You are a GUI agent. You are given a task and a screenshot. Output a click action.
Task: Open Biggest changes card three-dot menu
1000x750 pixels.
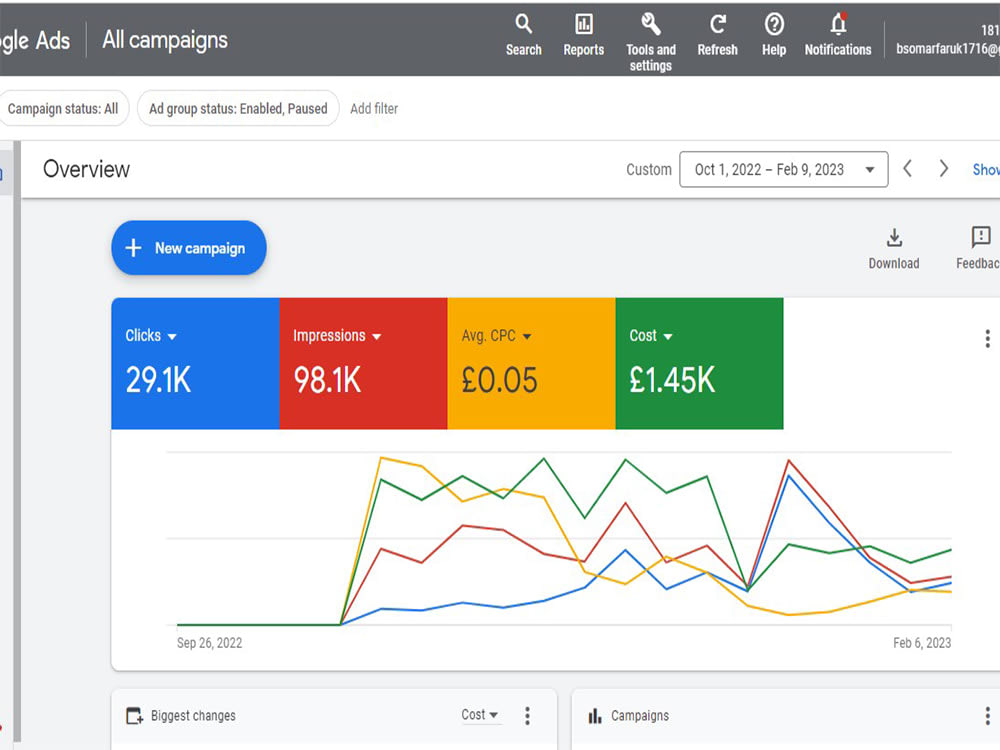click(x=527, y=716)
